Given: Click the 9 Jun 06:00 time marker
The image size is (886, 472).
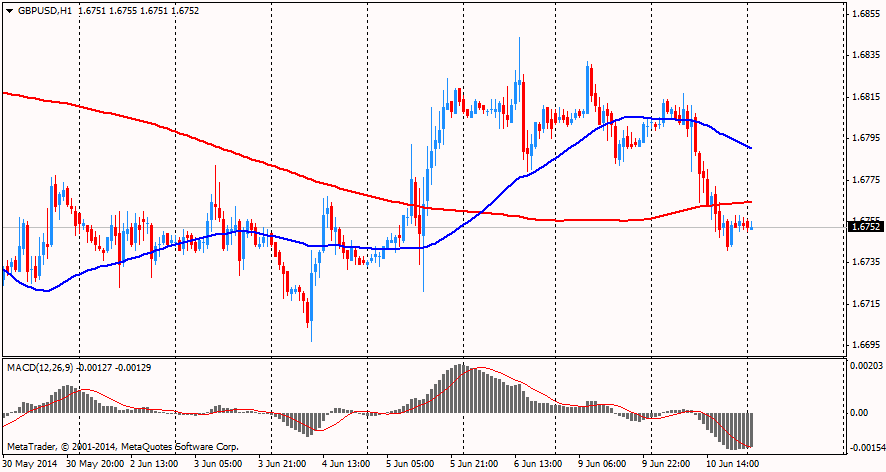Looking at the screenshot, I should pyautogui.click(x=600, y=464).
